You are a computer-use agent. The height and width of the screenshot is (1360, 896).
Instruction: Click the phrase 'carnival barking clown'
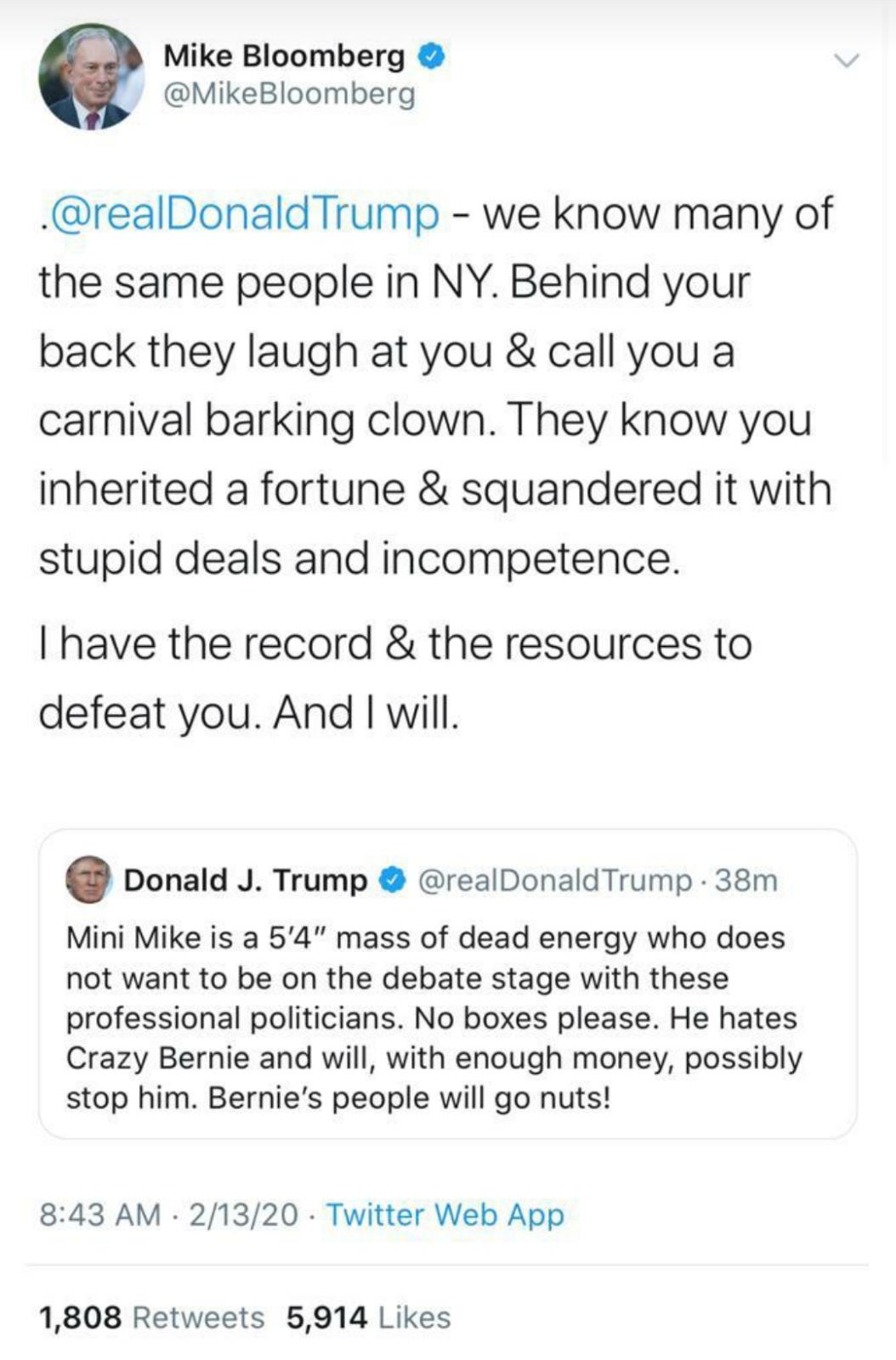pyautogui.click(x=267, y=420)
